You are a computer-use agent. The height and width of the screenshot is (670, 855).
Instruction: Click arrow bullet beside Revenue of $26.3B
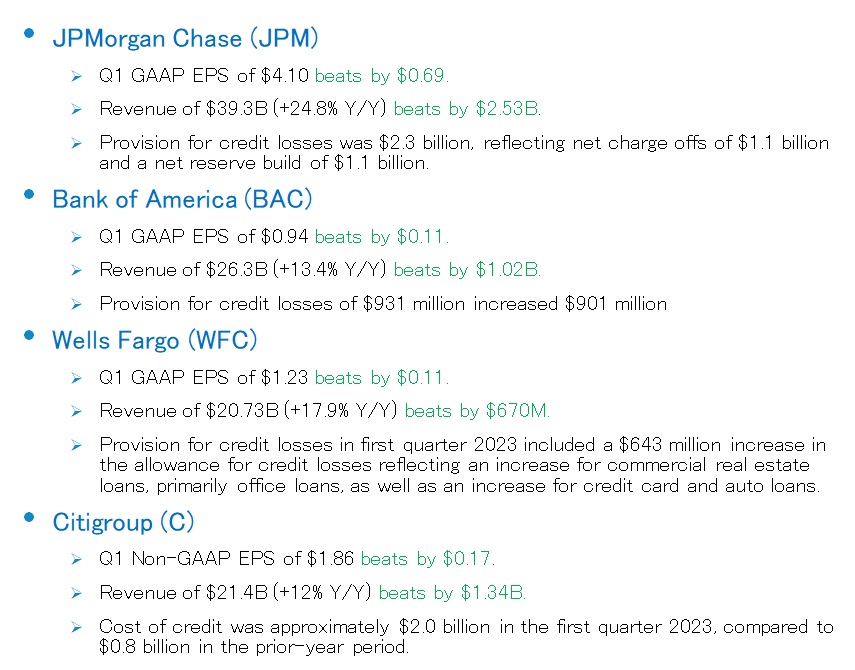coord(76,270)
